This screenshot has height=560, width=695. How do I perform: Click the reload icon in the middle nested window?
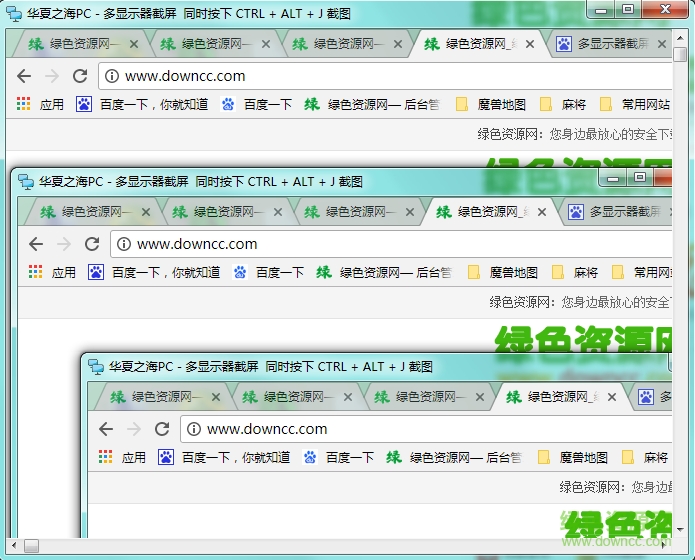pyautogui.click(x=92, y=244)
